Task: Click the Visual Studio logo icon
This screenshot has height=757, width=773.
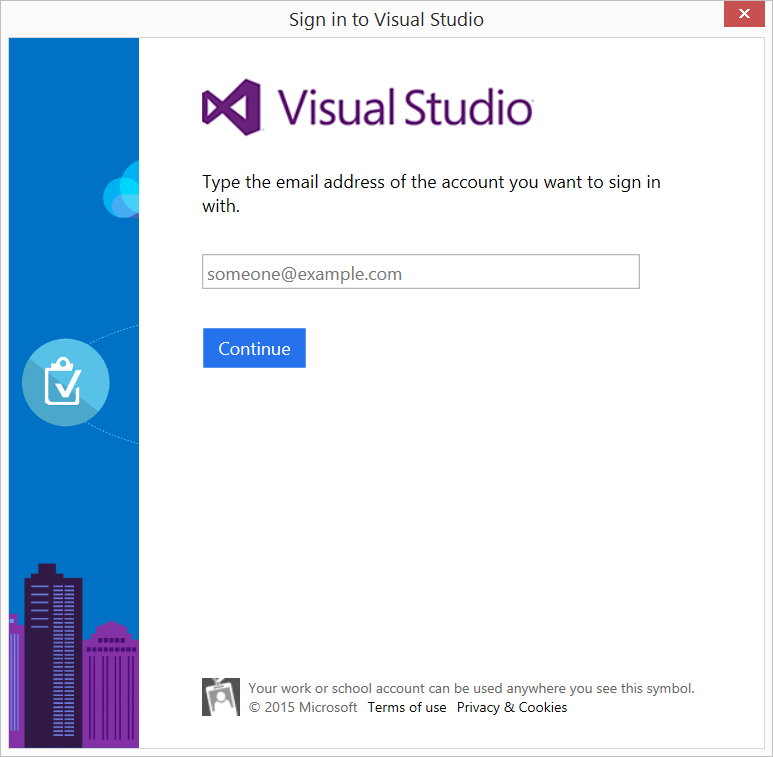Action: (x=231, y=107)
